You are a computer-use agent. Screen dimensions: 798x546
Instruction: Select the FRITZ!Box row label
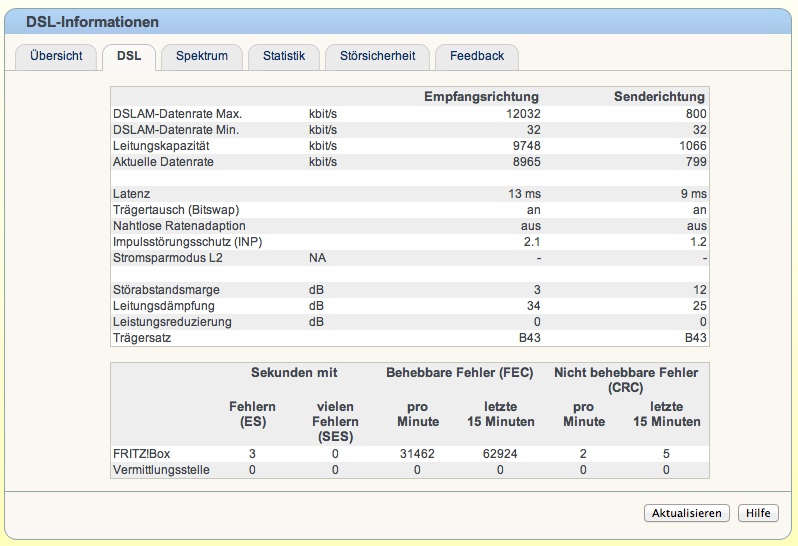pos(141,454)
